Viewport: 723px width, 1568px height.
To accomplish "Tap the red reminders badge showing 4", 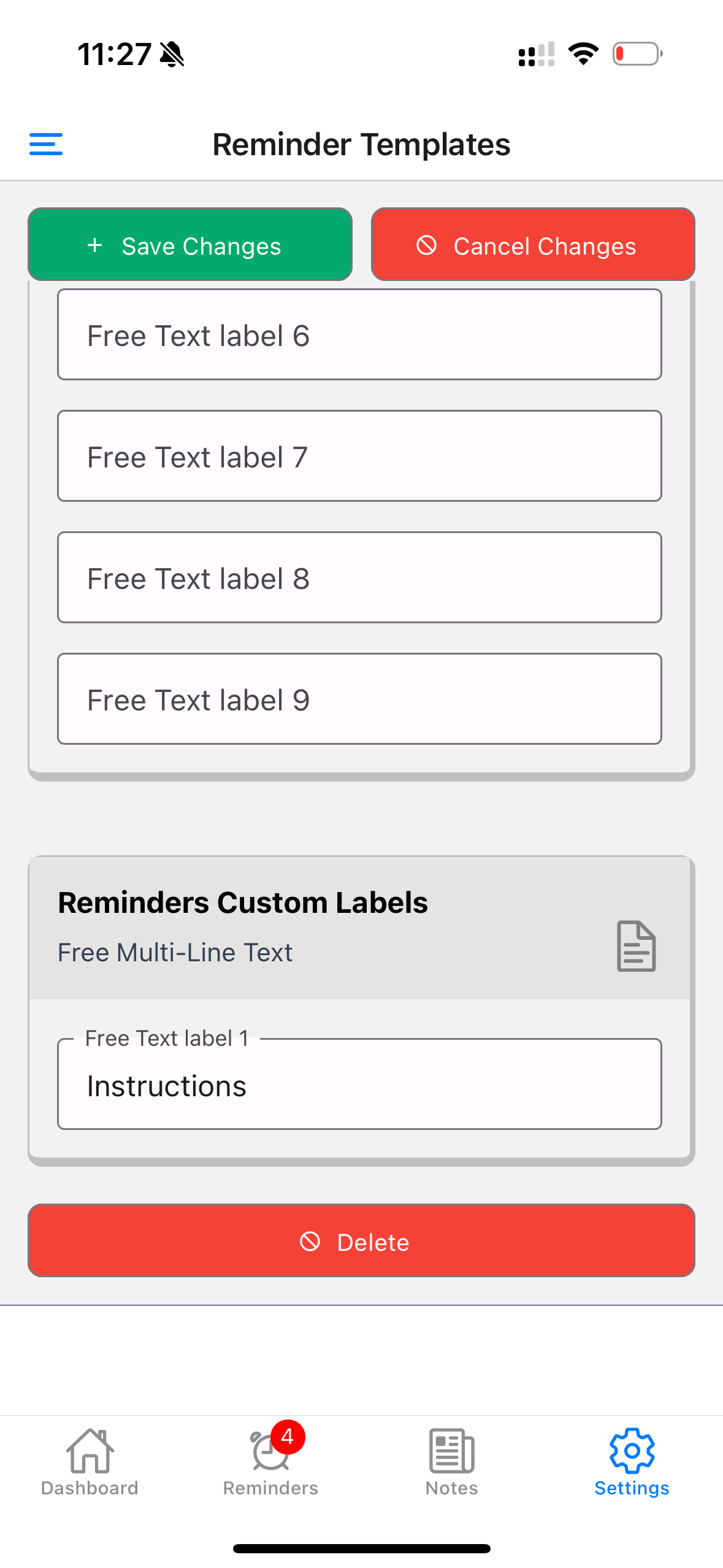I will (287, 1437).
